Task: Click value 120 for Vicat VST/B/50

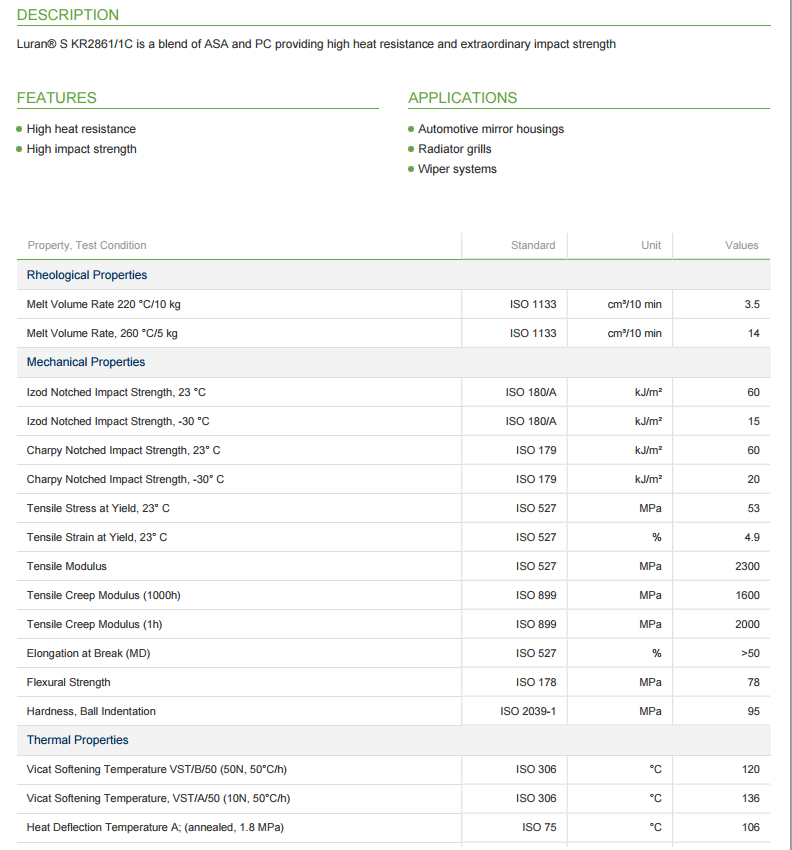Action: click(x=751, y=769)
